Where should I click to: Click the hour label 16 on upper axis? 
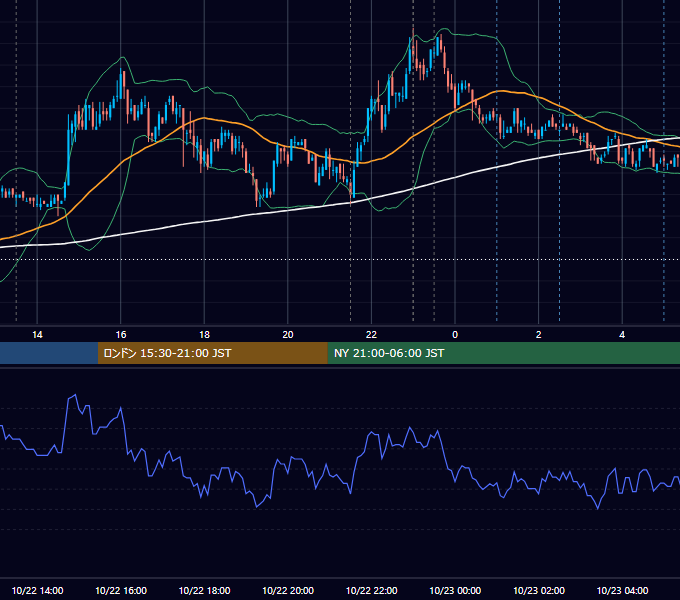(x=121, y=335)
